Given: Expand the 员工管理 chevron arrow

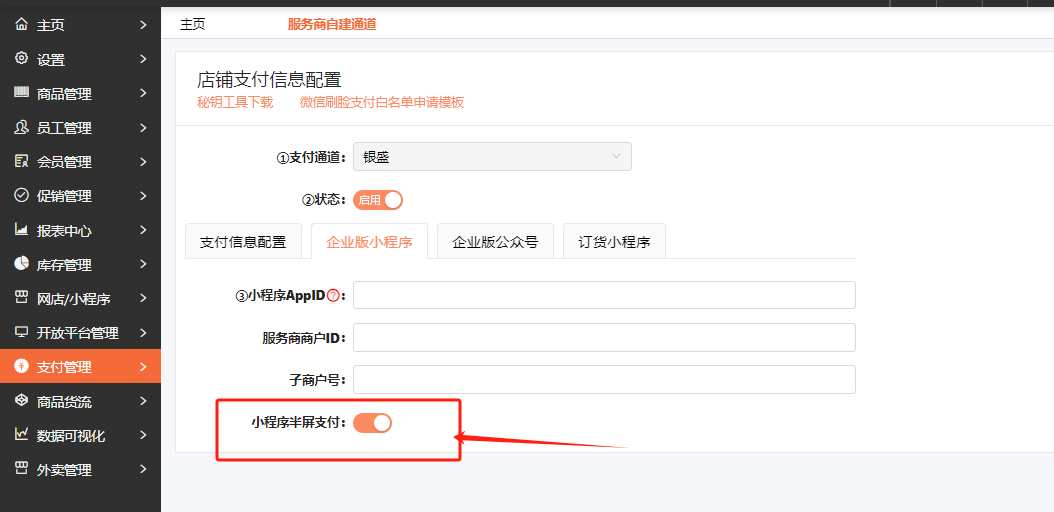Looking at the screenshot, I should click(x=143, y=128).
